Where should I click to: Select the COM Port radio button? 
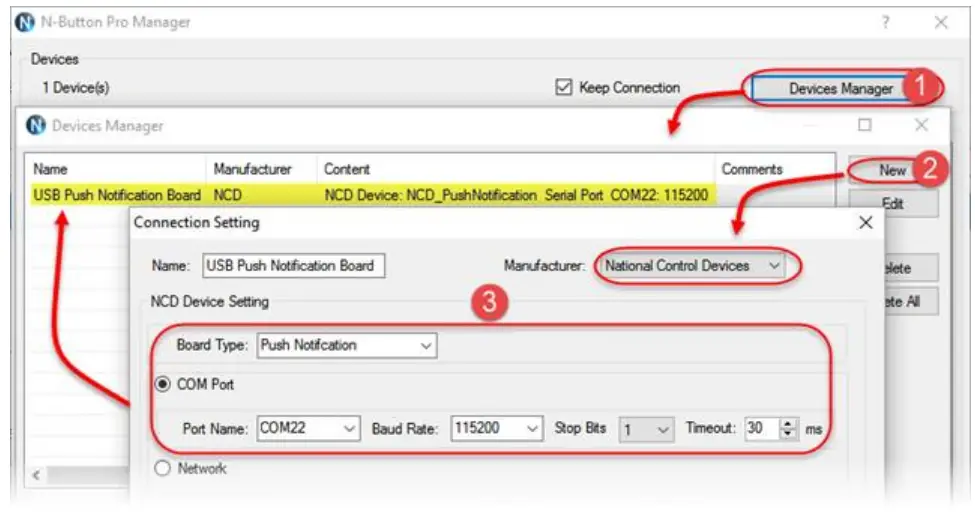pyautogui.click(x=162, y=384)
